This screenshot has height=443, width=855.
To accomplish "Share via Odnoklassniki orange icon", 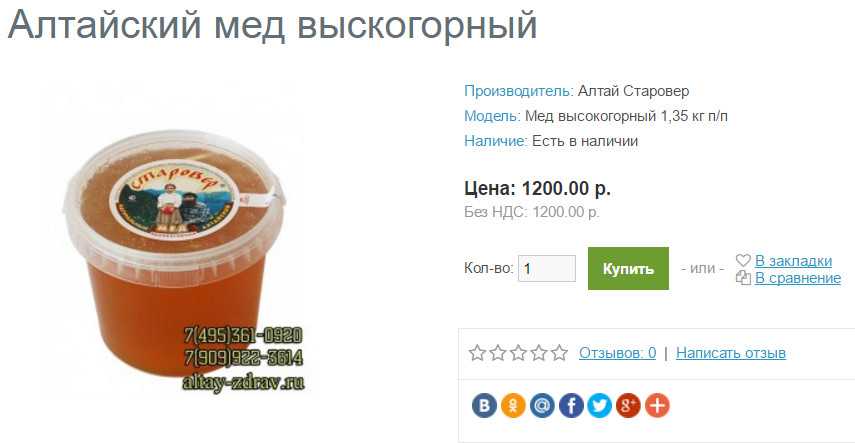I will pyautogui.click(x=513, y=406).
